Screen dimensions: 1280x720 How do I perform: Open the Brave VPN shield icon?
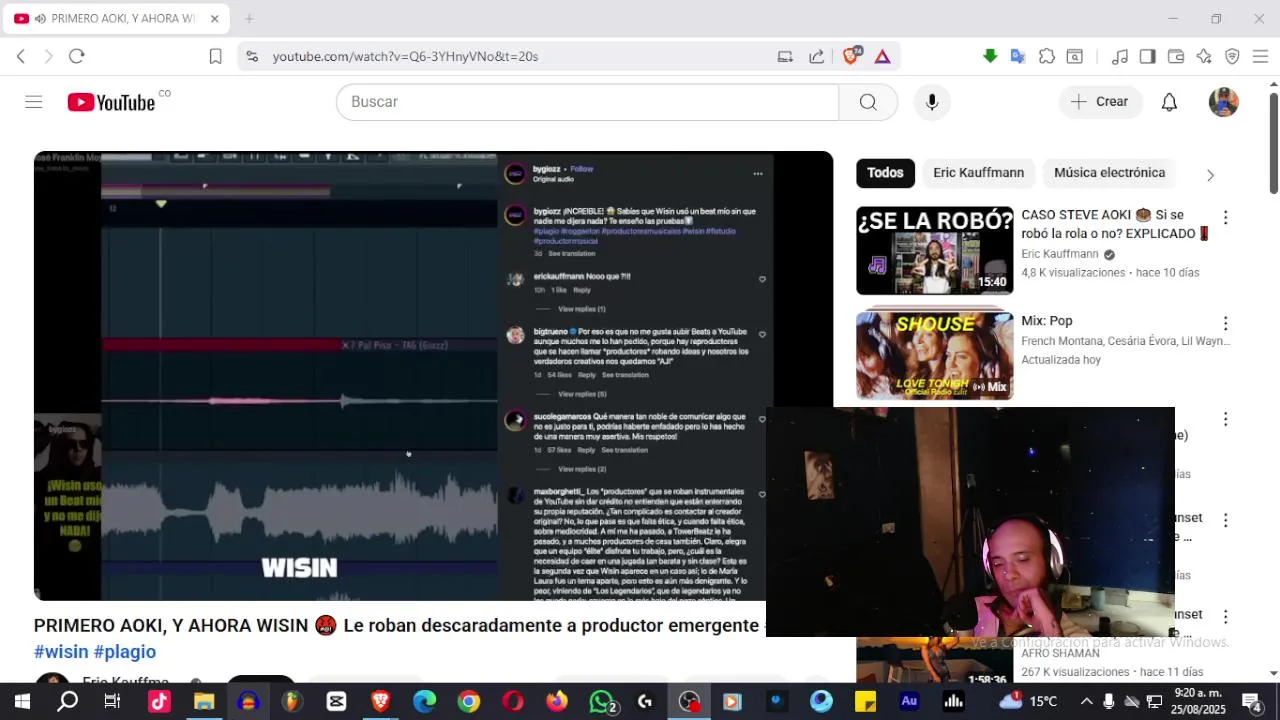pos(1232,57)
